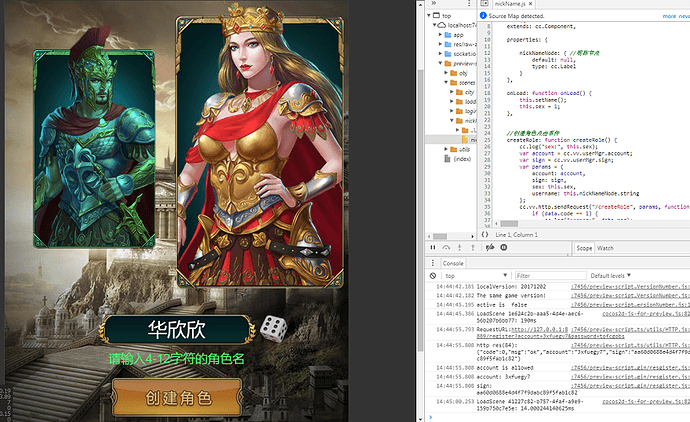Click the obj folder icon

coord(454,73)
